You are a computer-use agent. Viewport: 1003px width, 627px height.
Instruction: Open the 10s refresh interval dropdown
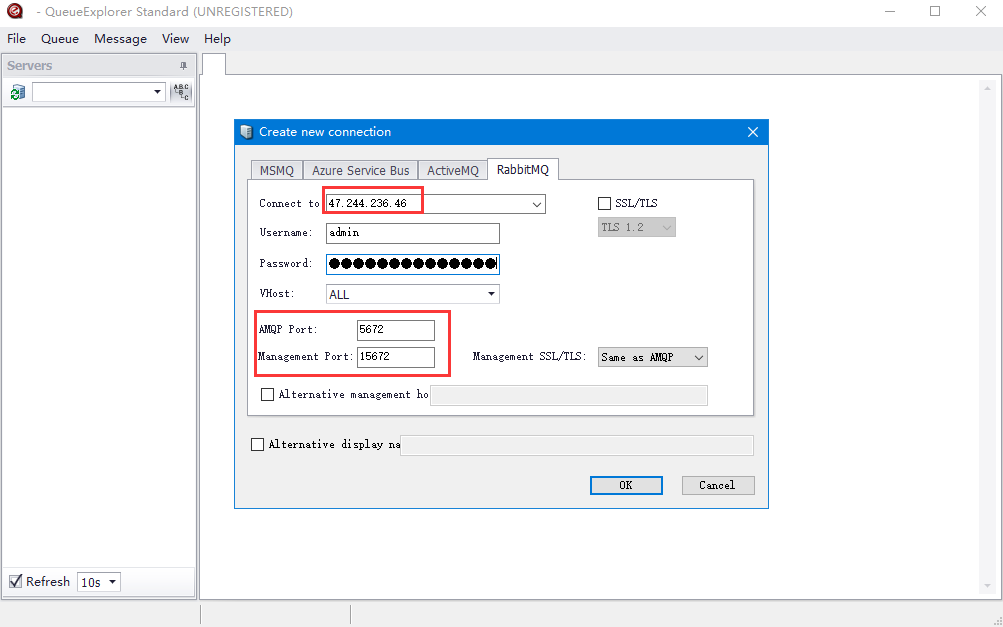coord(111,582)
